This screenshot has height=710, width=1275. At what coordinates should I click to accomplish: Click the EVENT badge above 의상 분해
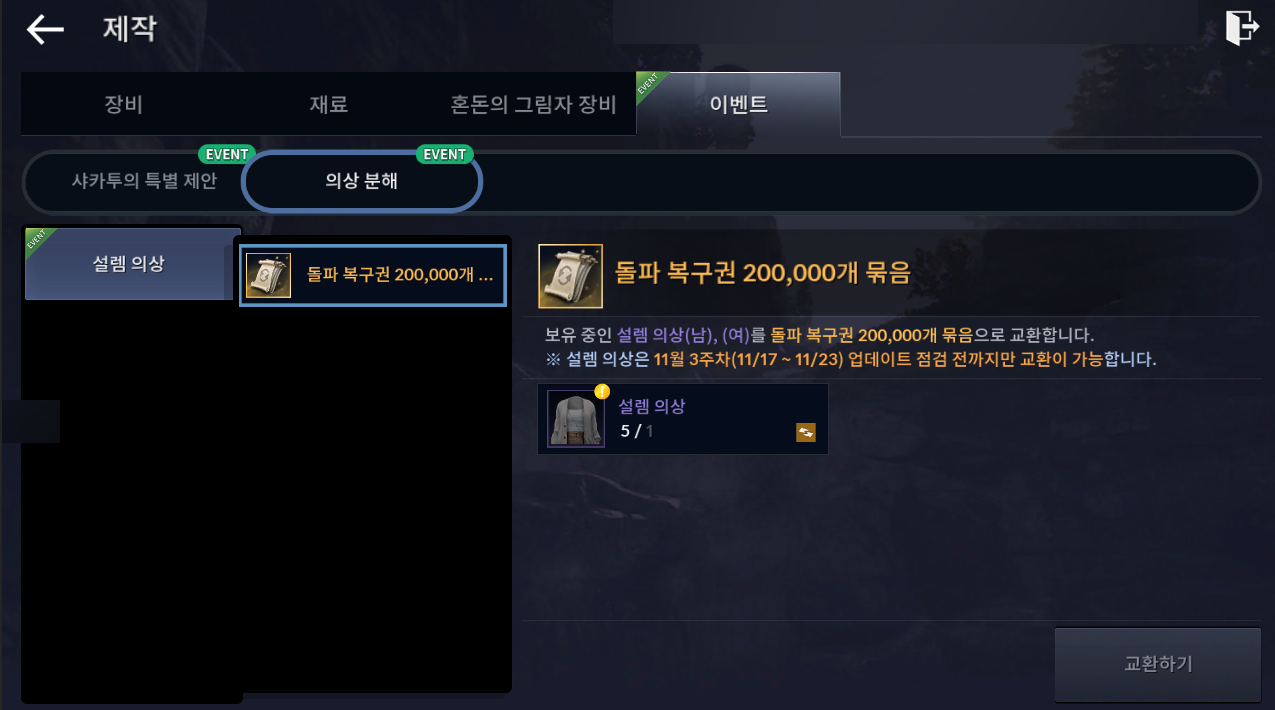pyautogui.click(x=445, y=154)
